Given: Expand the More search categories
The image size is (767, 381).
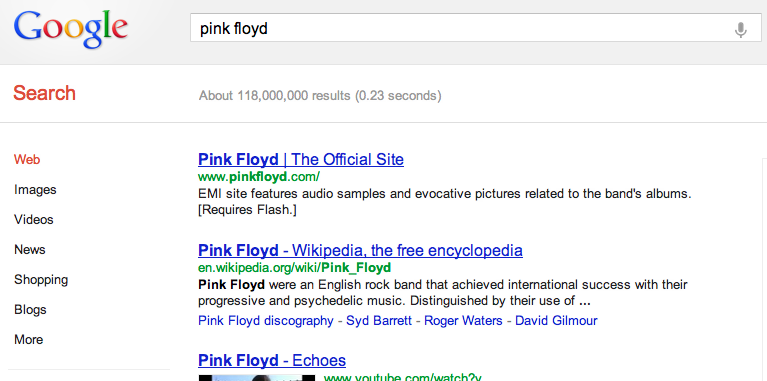Looking at the screenshot, I should 28,339.
